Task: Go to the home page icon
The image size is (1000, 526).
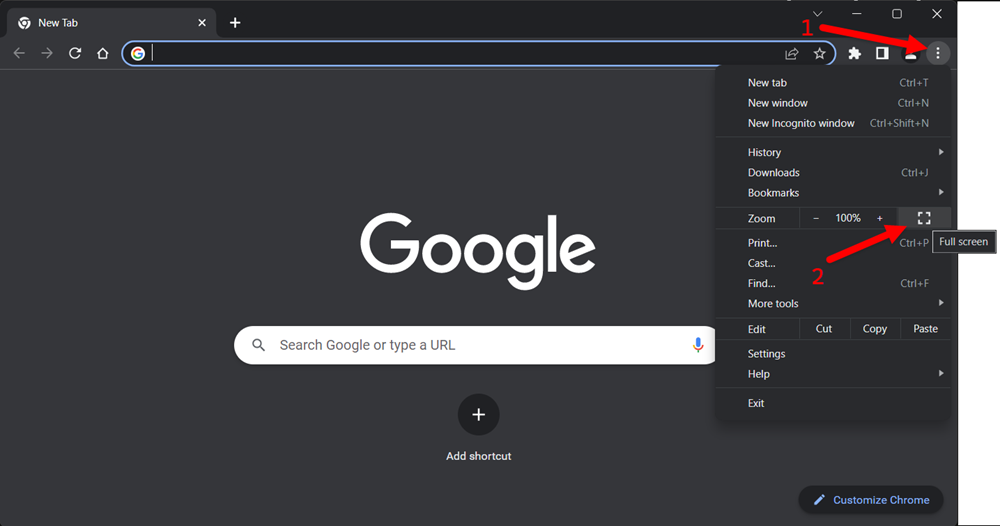Action: [x=103, y=54]
